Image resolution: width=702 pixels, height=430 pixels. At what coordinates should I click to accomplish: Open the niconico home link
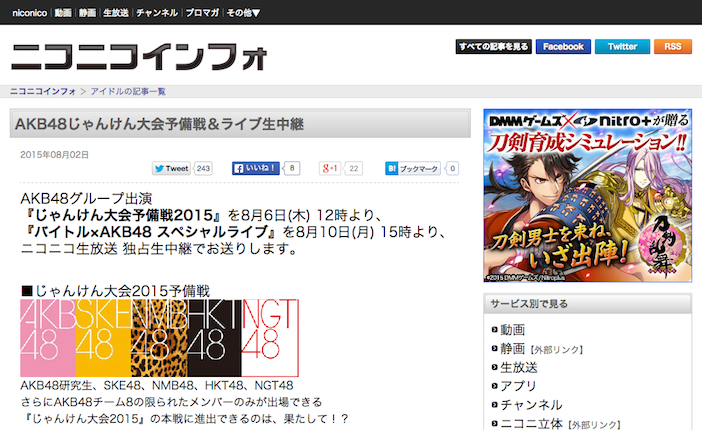(x=30, y=13)
